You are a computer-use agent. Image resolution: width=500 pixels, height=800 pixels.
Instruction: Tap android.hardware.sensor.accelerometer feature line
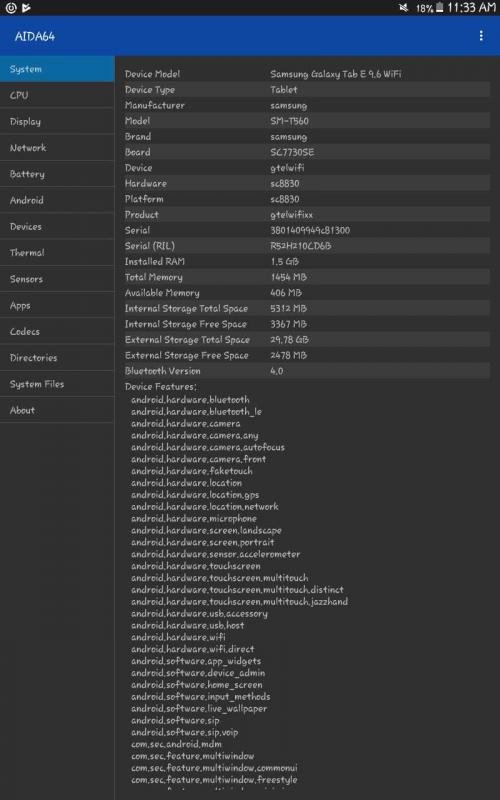click(x=216, y=554)
